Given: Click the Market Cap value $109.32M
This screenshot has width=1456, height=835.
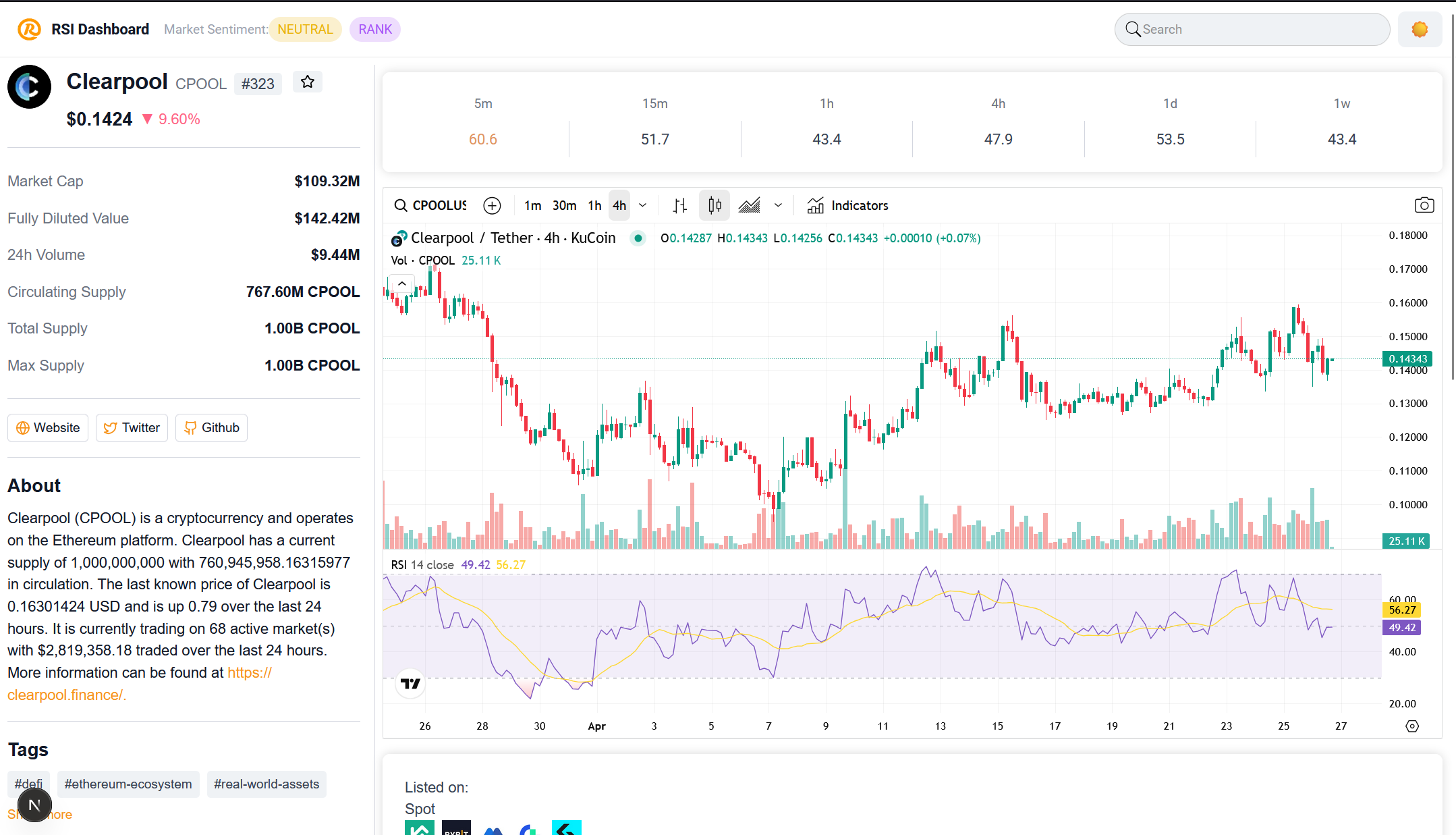Looking at the screenshot, I should point(327,182).
